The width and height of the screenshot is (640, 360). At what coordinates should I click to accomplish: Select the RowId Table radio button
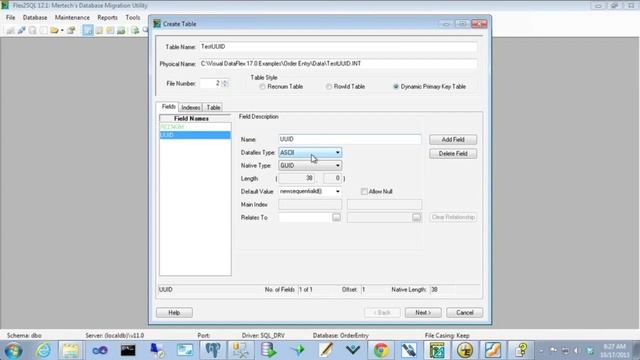pos(329,87)
